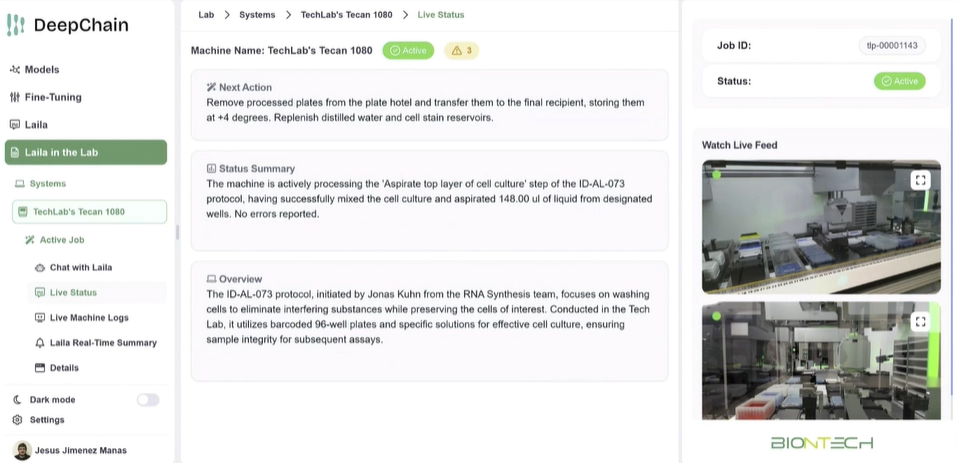Click the job ID tlp-00001143 chip
This screenshot has height=463, width=957.
point(892,45)
